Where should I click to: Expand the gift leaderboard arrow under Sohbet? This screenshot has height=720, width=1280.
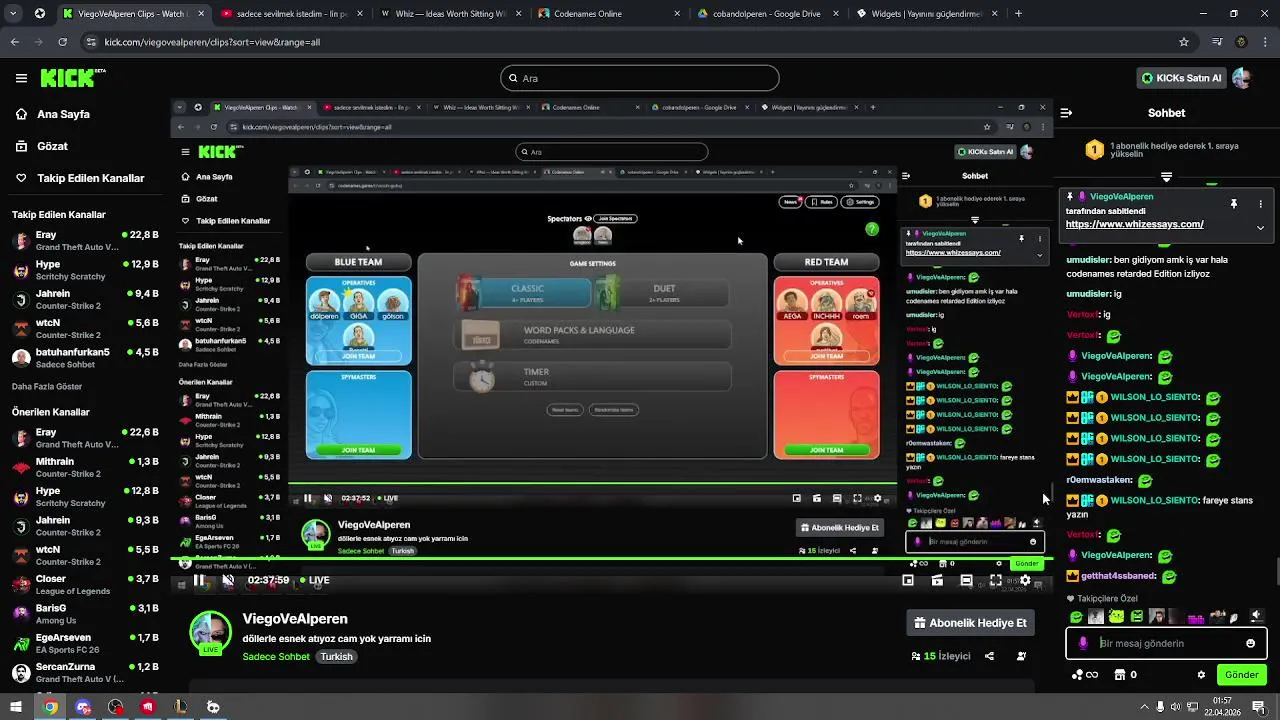click(1166, 176)
